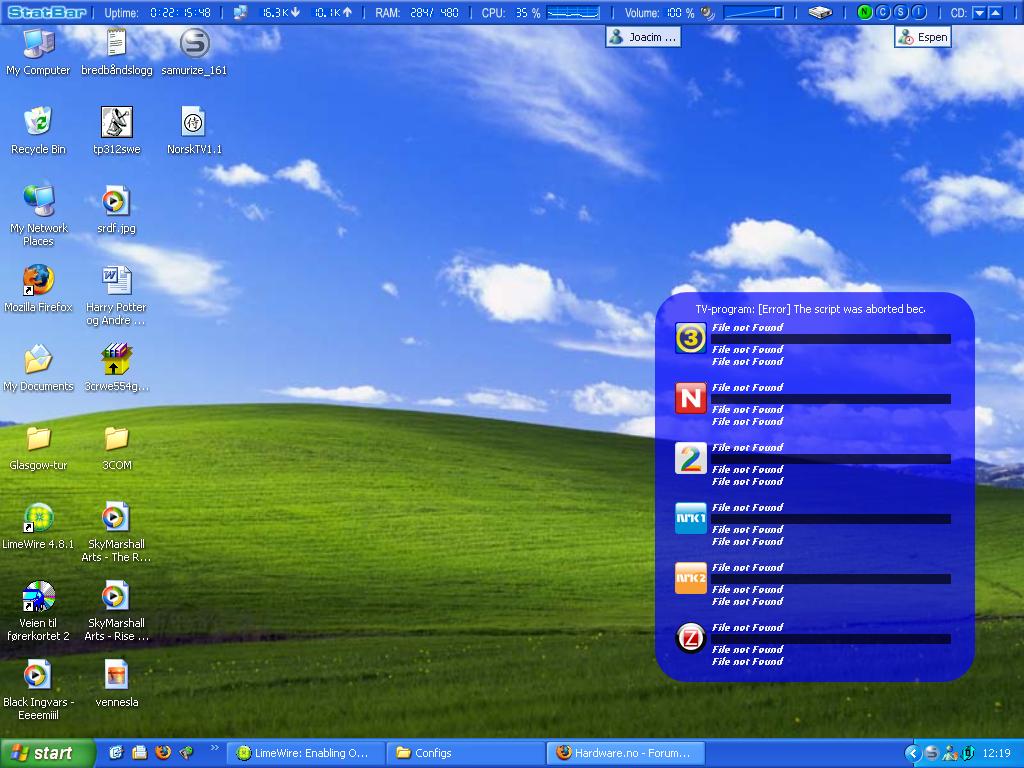The width and height of the screenshot is (1024, 768).
Task: Click the CPU usage graph in StatBar
Action: [x=573, y=12]
